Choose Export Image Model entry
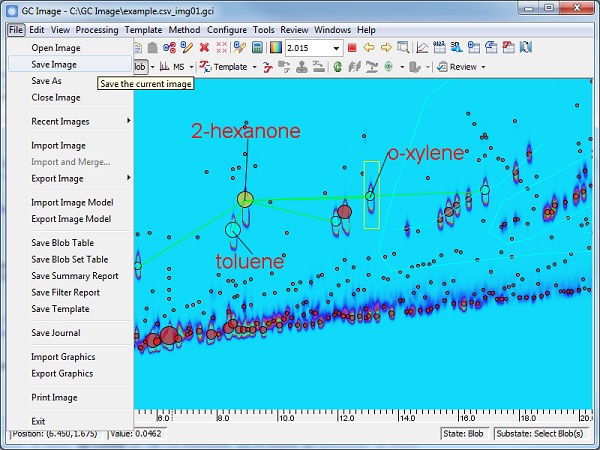 coord(71,219)
